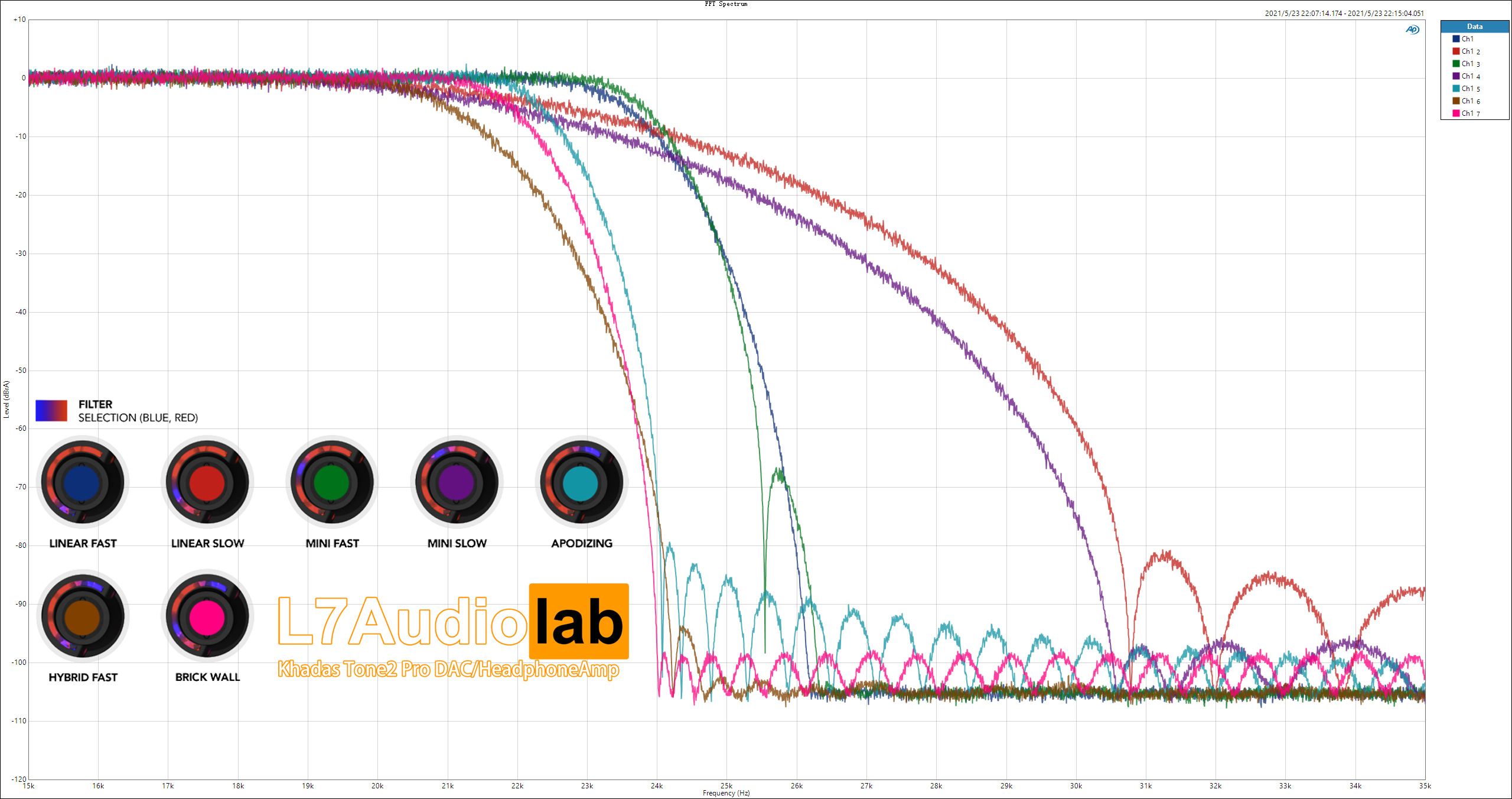Image resolution: width=1512 pixels, height=799 pixels.
Task: Click the Brick Wall pink knob image
Action: [x=207, y=616]
